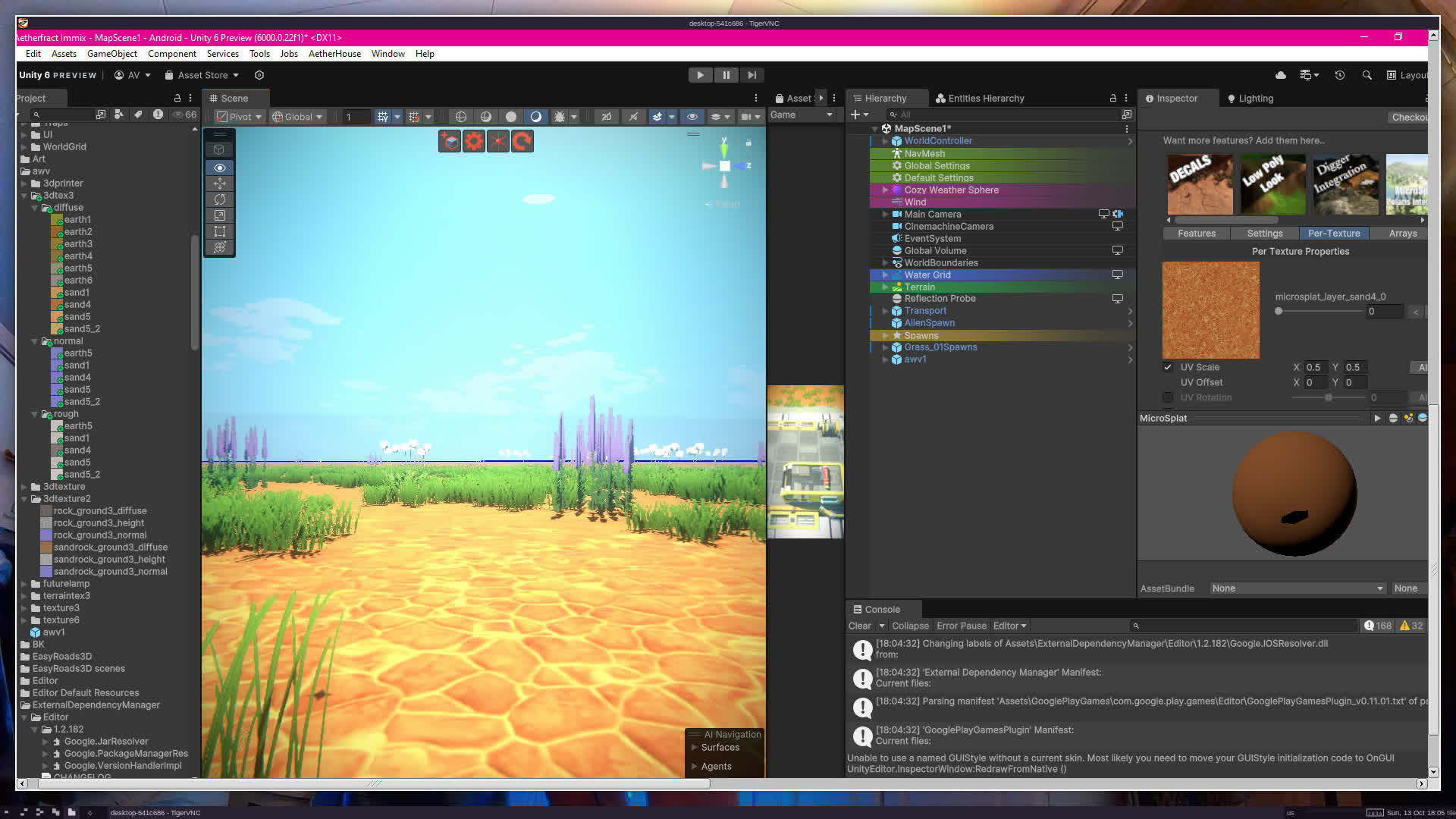
Task: Open the AssetBundle None dropdown
Action: click(x=1297, y=588)
